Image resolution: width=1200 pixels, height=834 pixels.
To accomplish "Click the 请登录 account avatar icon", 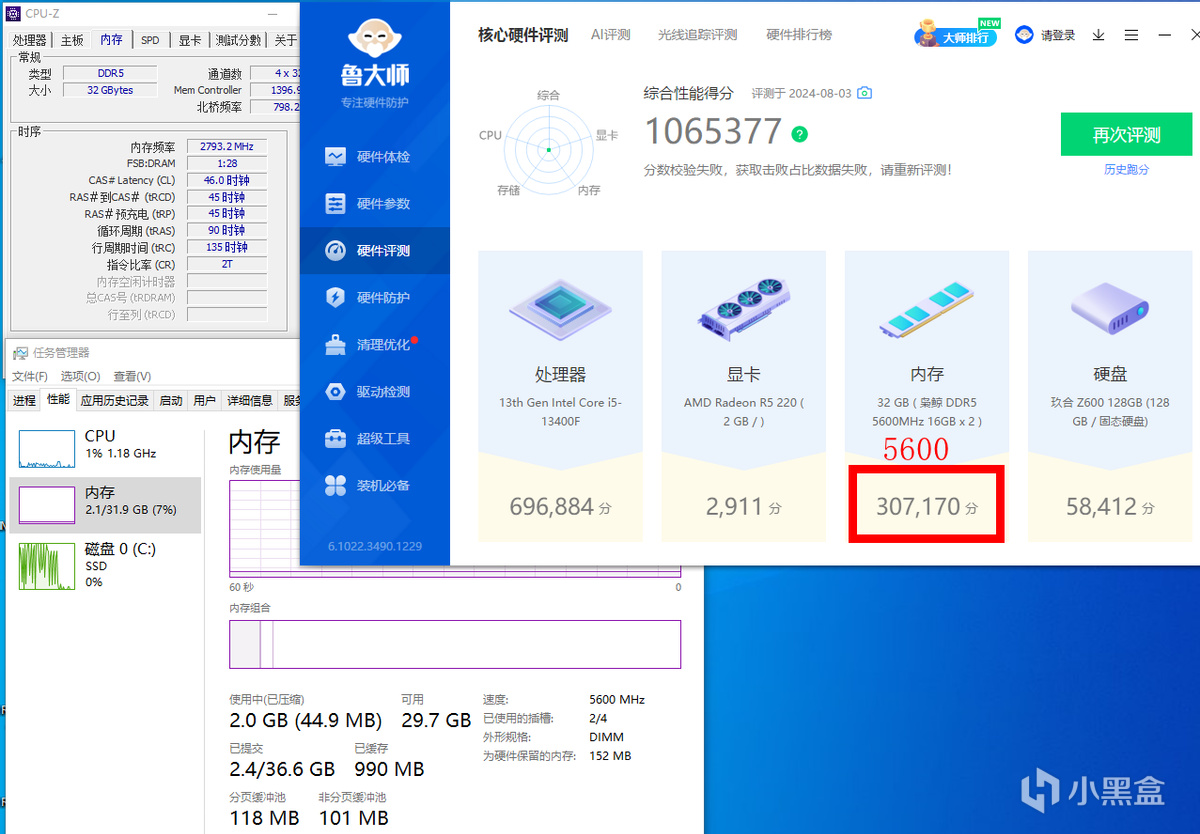I will [1024, 35].
